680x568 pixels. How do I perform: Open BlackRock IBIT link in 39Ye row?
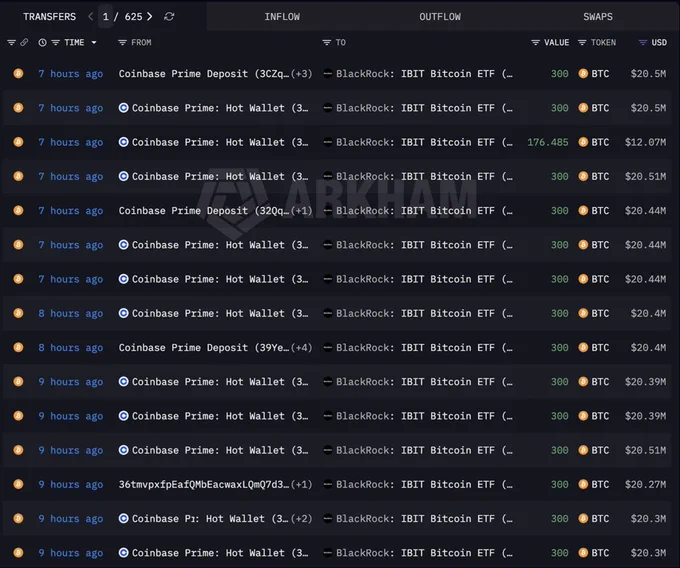[424, 347]
